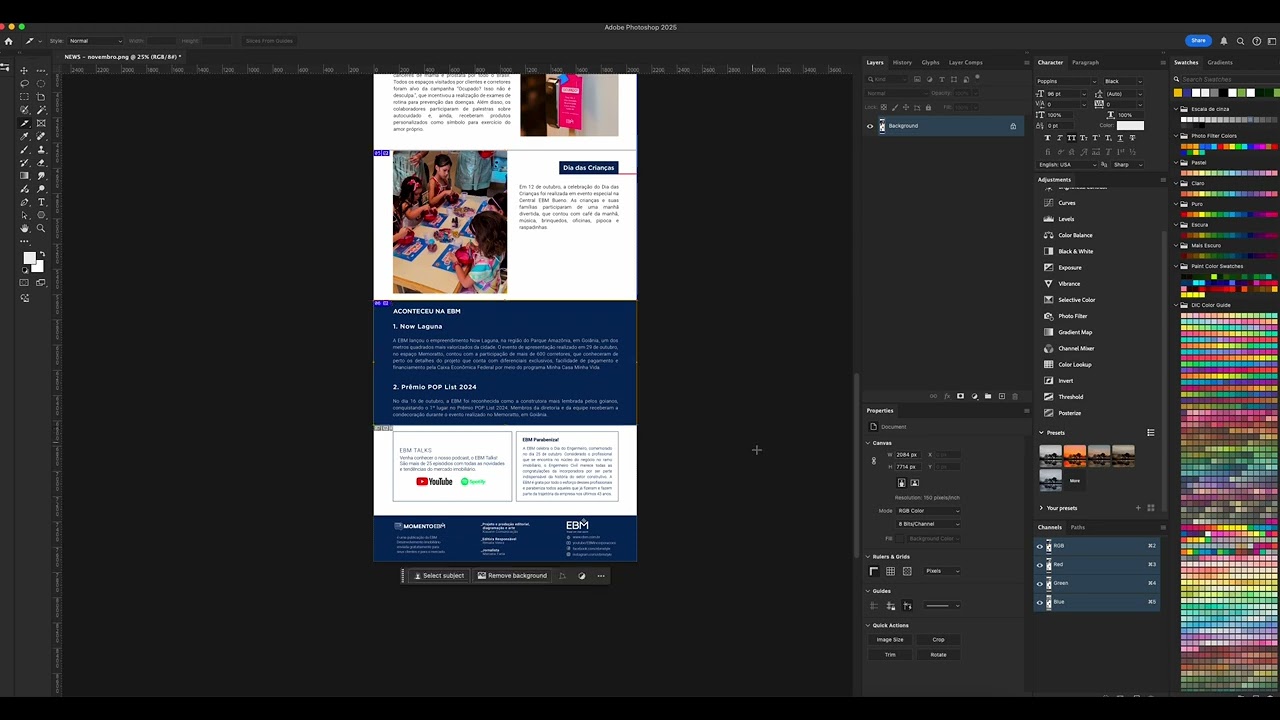
Task: Click the Character panel text color swatch
Action: 1130,125
